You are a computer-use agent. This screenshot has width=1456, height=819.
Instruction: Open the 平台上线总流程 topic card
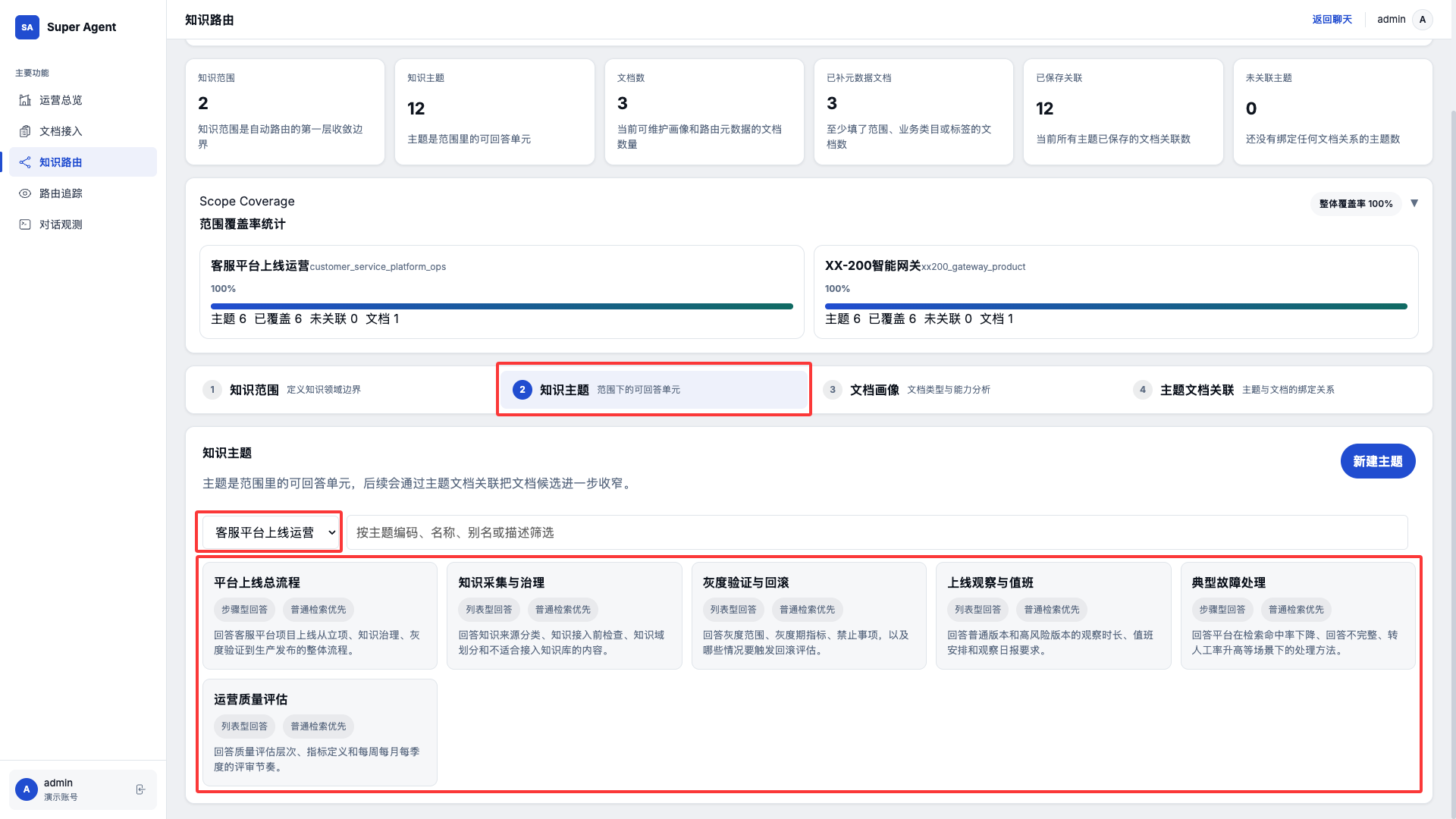pos(319,615)
